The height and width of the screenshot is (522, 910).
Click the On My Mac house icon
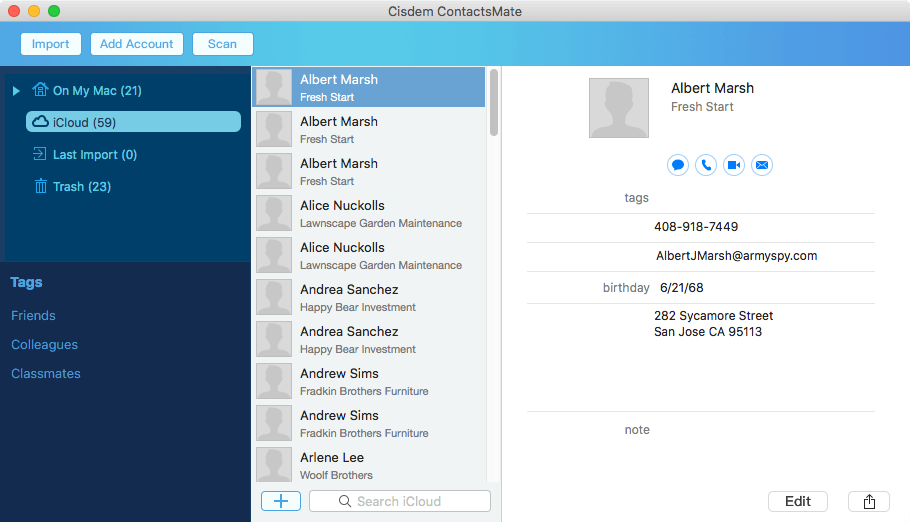(x=40, y=89)
